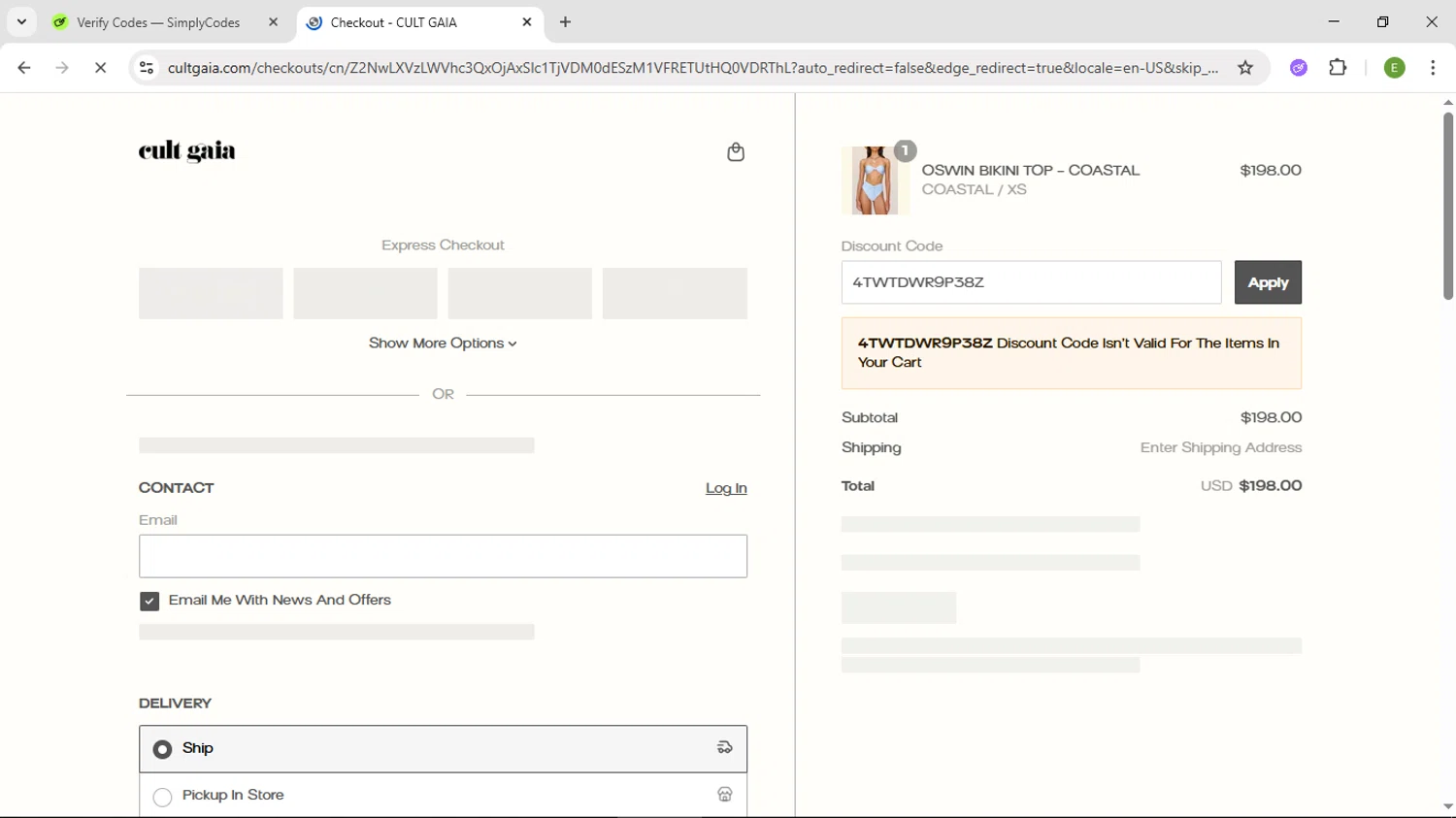The width and height of the screenshot is (1456, 818).
Task: Bookmark this page with the star icon
Action: 1245,68
